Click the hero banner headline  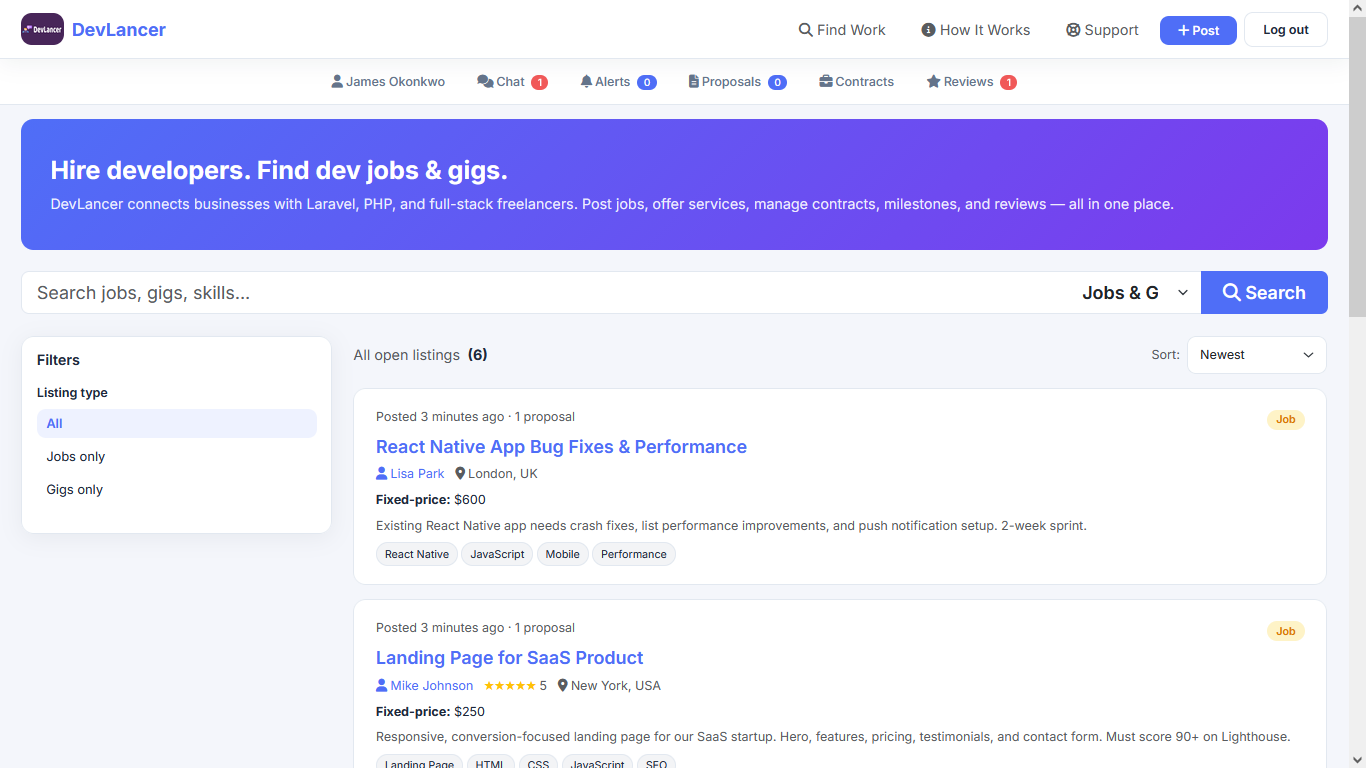pyautogui.click(x=279, y=170)
